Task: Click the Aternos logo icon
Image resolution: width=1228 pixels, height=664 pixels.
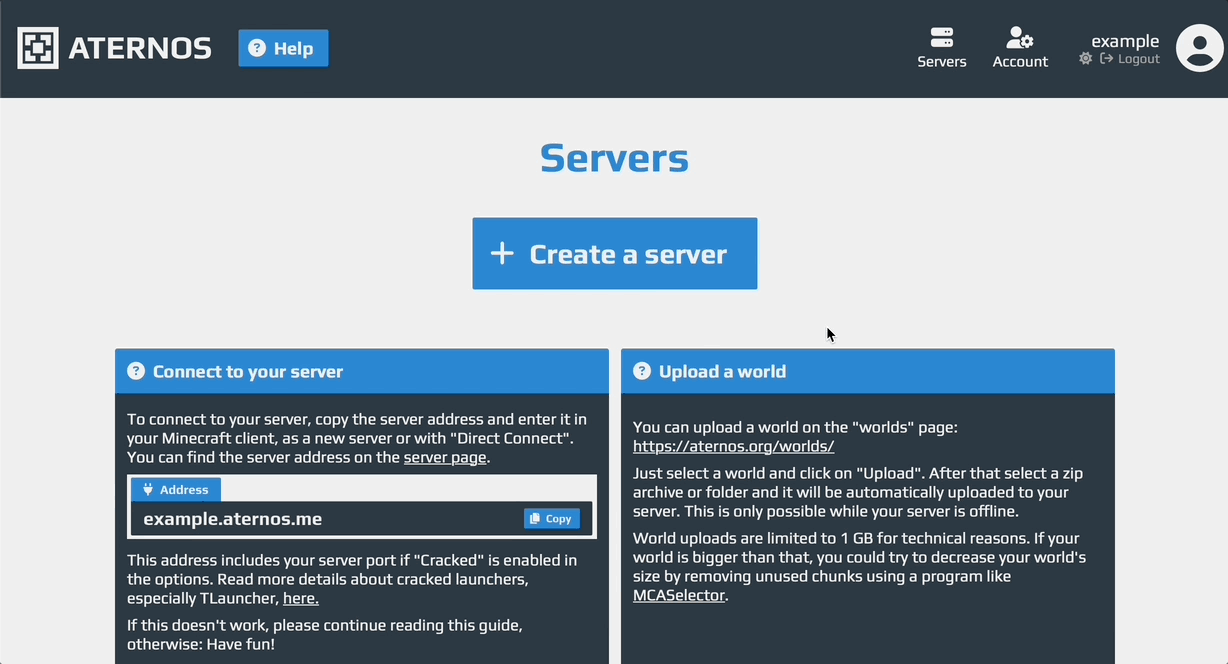Action: 38,48
